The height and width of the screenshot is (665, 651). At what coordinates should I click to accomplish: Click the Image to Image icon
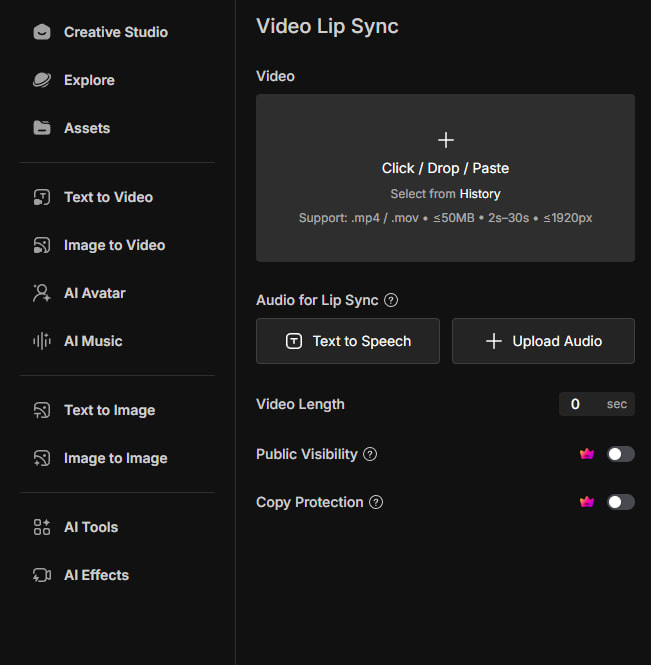(x=42, y=458)
